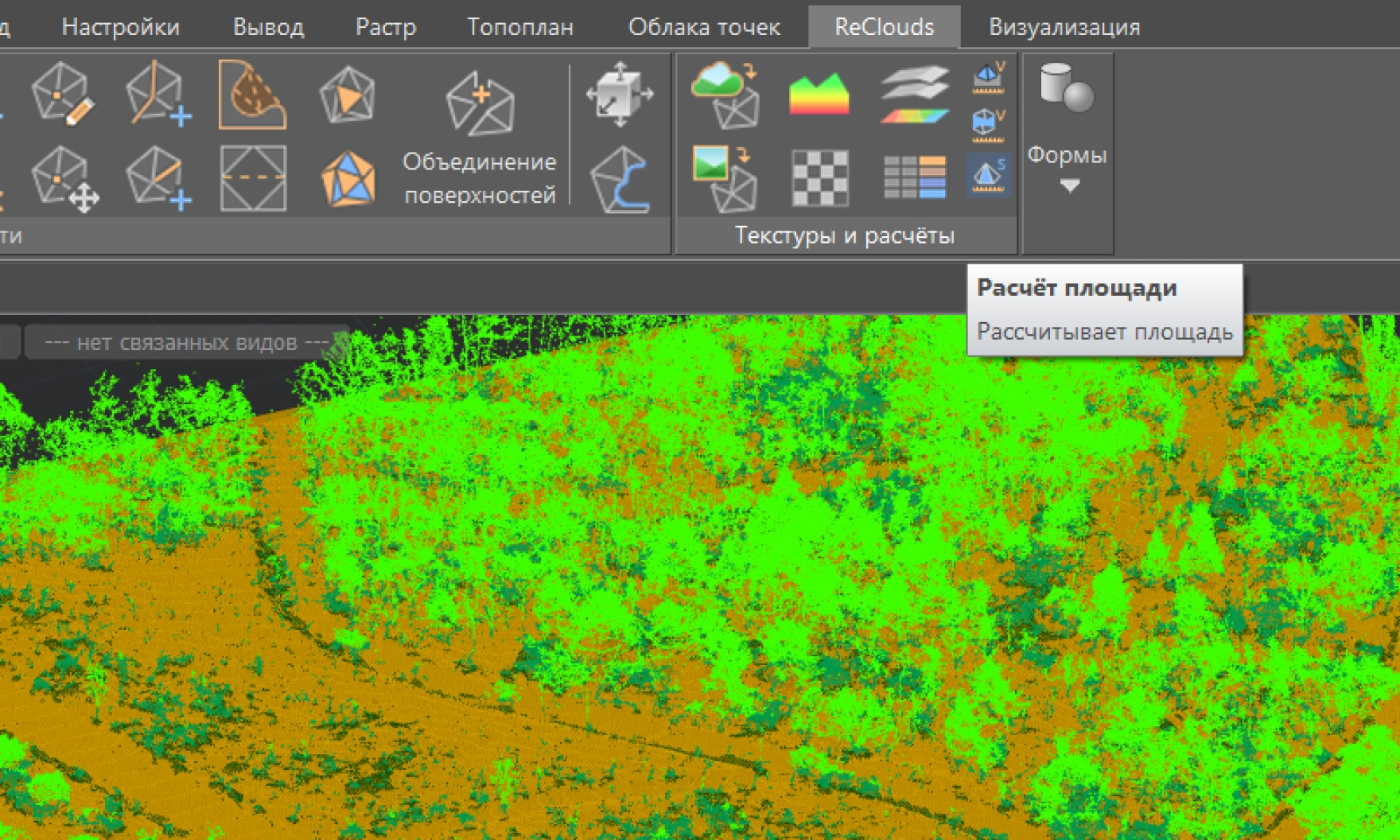Screen dimensions: 1400x840
Task: Click the highlighted area calculation icon
Action: pos(989,176)
